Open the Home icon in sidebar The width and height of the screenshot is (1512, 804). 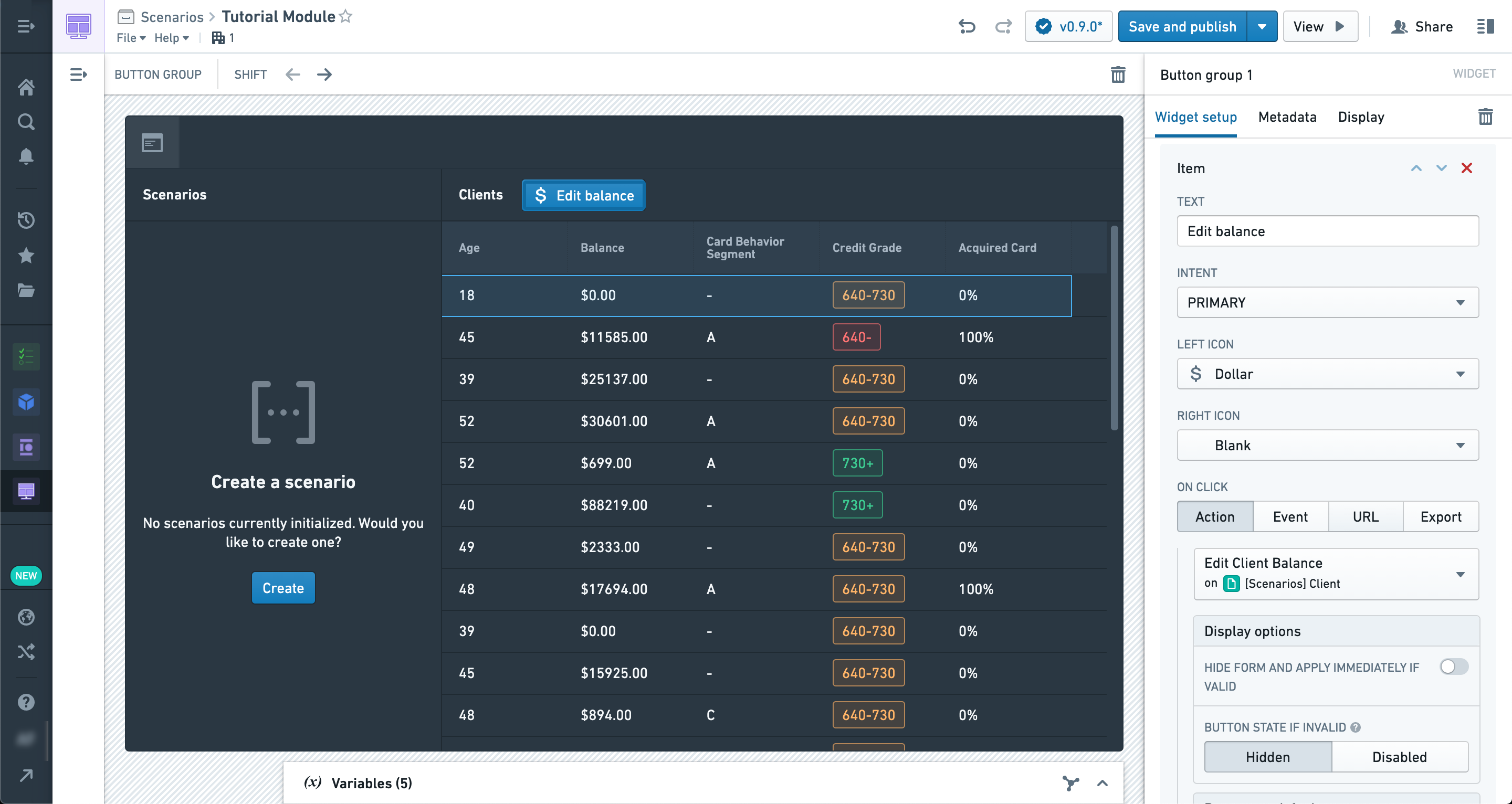pyautogui.click(x=26, y=87)
